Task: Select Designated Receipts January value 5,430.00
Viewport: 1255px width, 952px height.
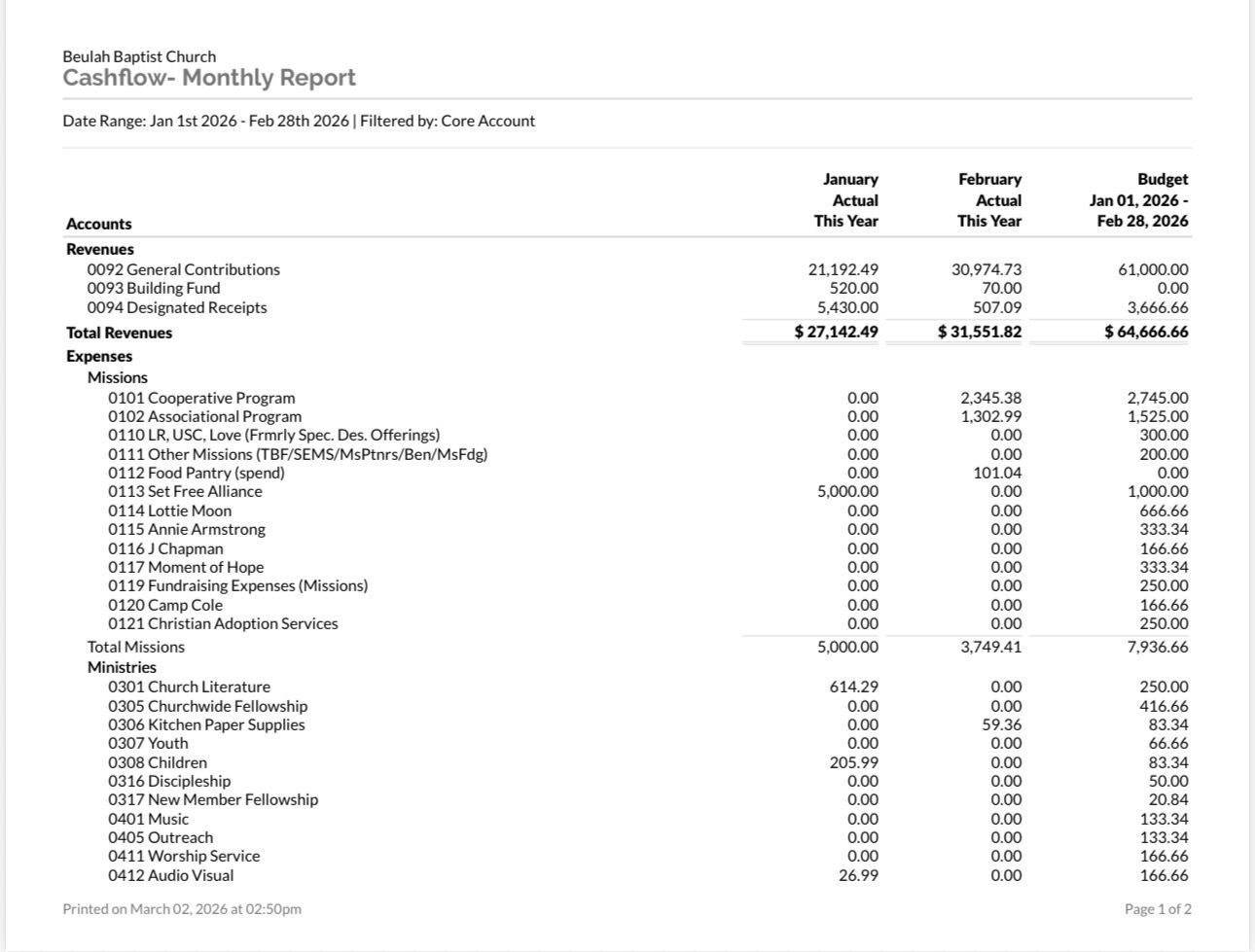Action: coord(848,307)
